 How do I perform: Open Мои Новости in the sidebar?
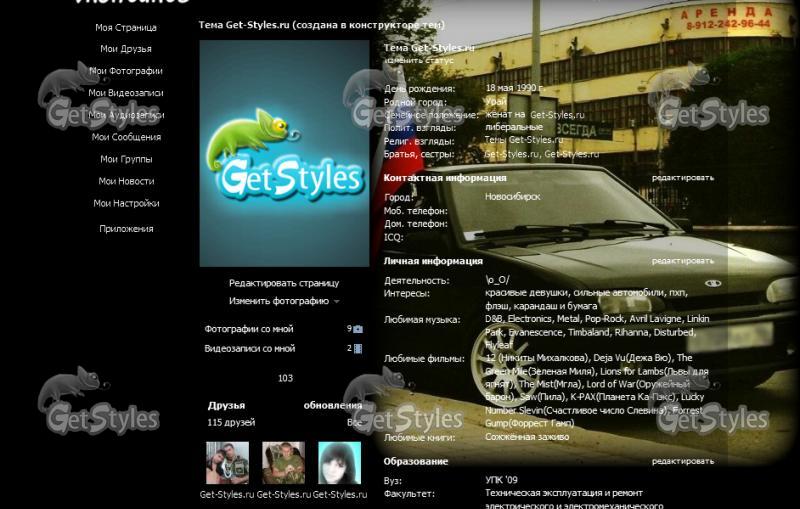click(126, 181)
